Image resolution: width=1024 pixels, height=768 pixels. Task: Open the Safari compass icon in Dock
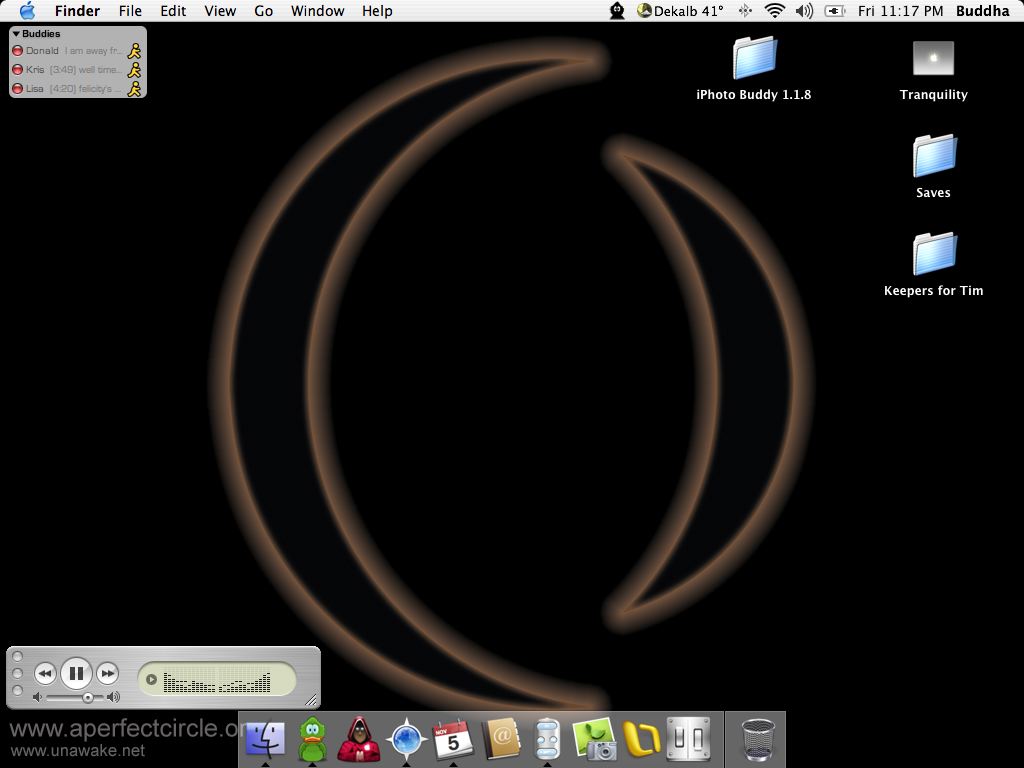tap(406, 739)
